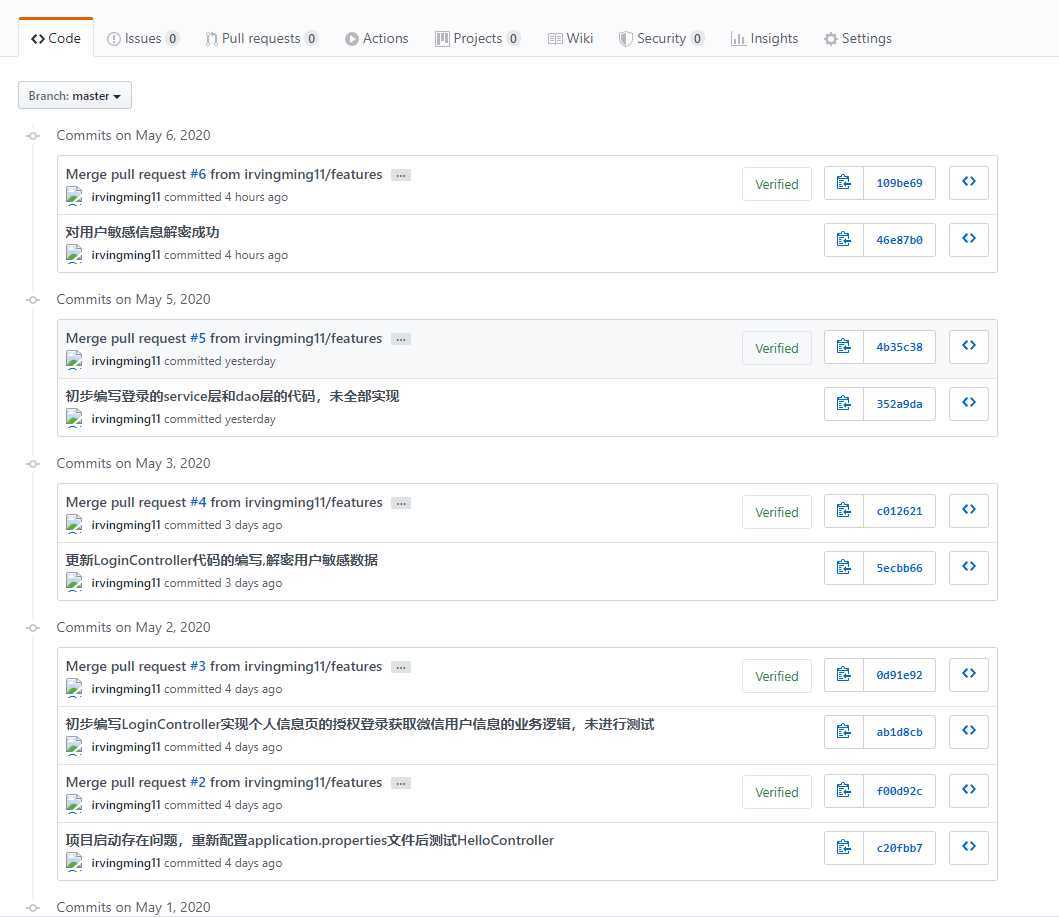Copy full SHA for commit 46e87b0

click(x=844, y=239)
